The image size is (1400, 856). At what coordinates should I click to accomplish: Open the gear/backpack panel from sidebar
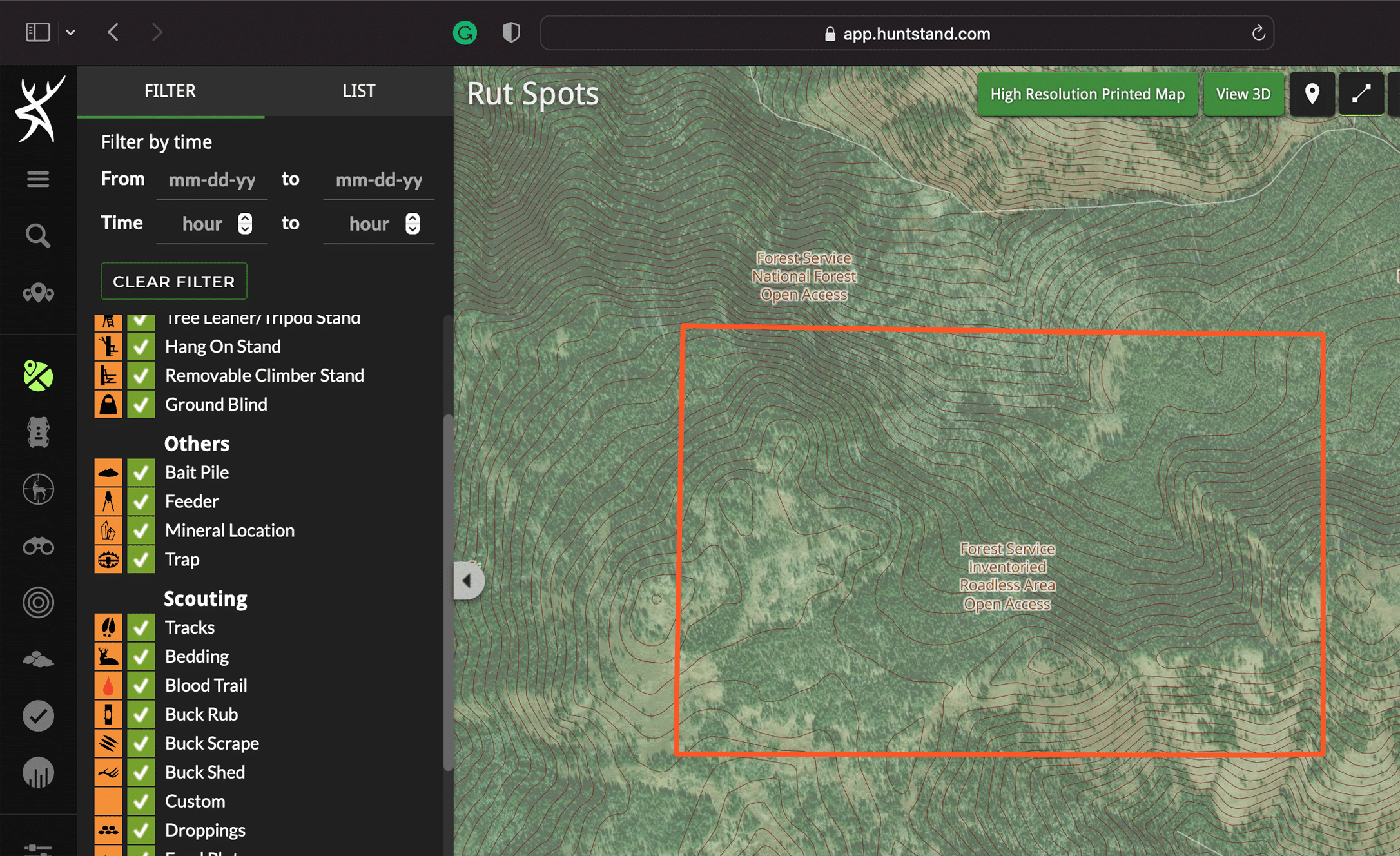click(x=38, y=432)
